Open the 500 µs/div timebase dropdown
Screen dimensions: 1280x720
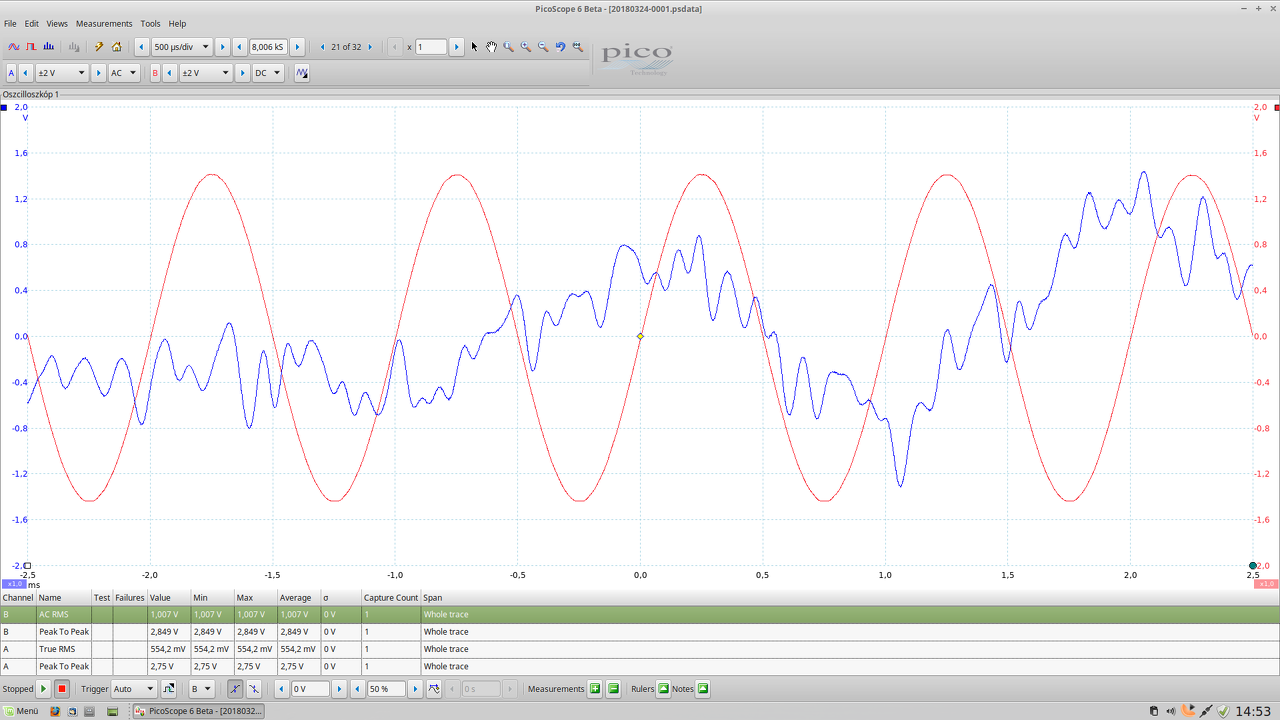[182, 47]
